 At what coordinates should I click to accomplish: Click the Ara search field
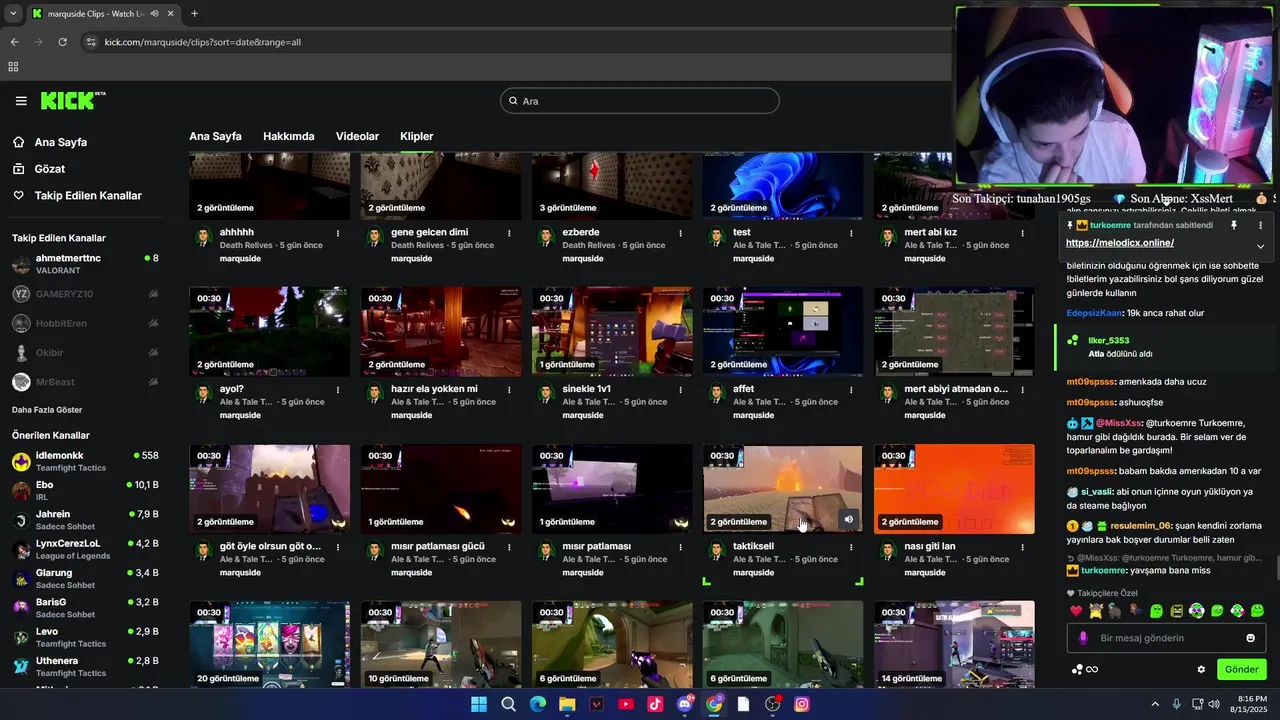point(639,101)
